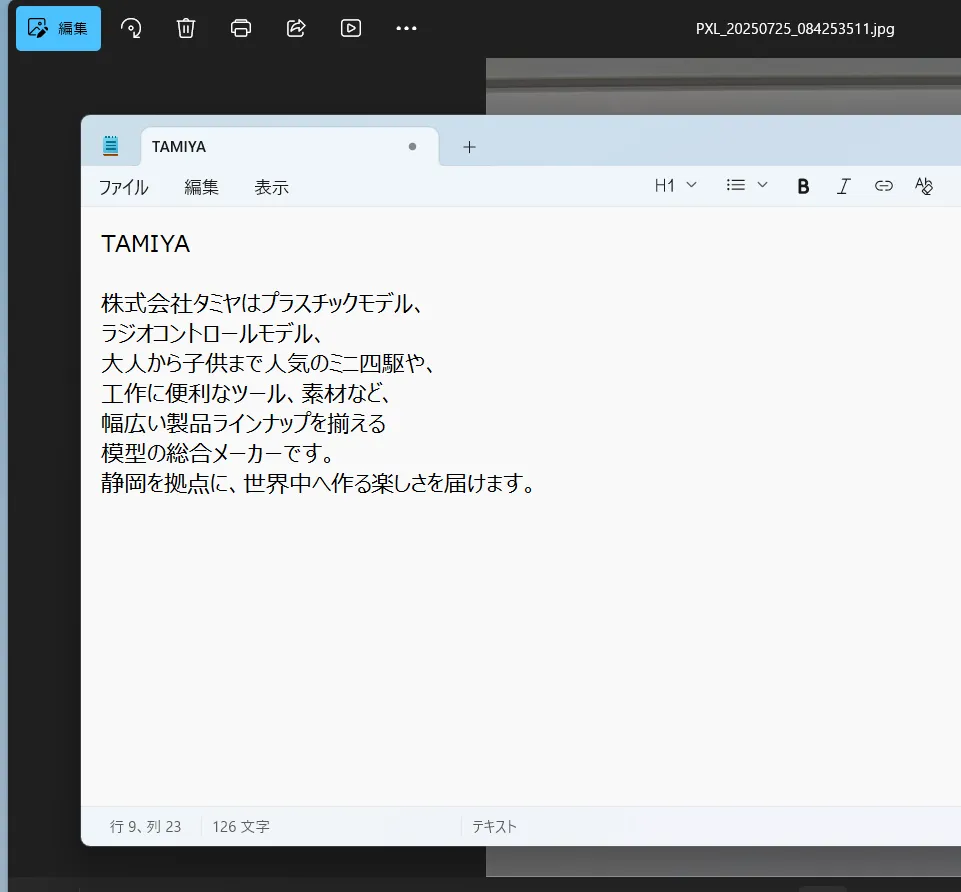
Task: Open the 表示 menu
Action: [272, 187]
